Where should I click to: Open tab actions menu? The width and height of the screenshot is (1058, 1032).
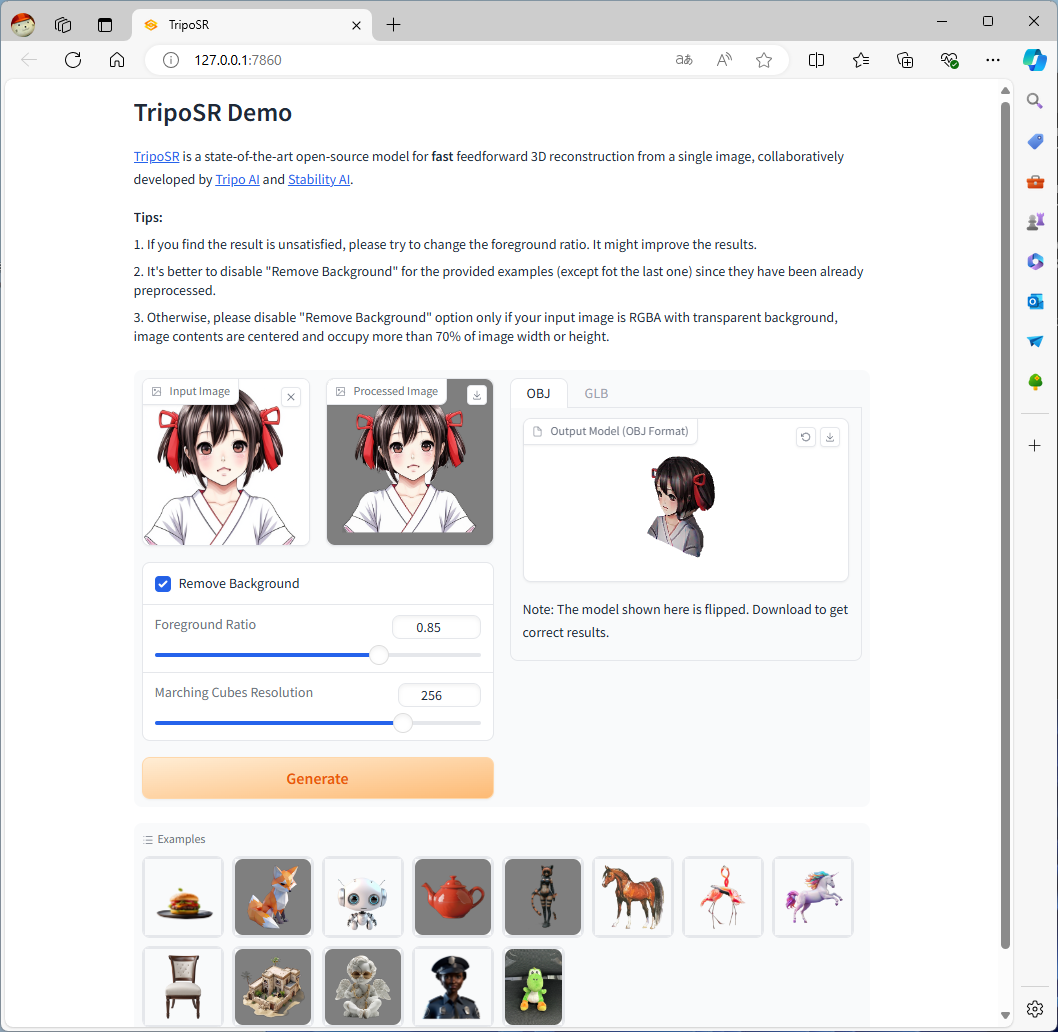point(105,25)
